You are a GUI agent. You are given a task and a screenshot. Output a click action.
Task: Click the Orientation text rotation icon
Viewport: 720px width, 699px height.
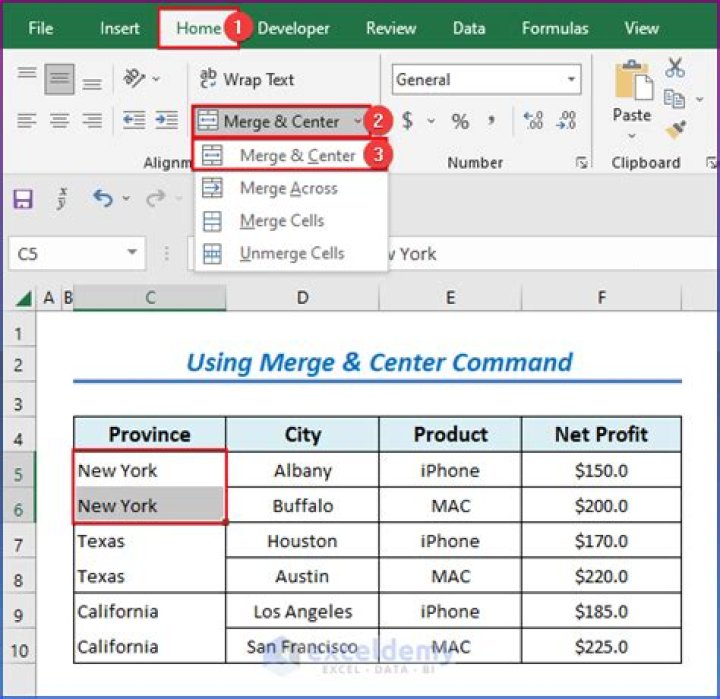click(x=134, y=78)
